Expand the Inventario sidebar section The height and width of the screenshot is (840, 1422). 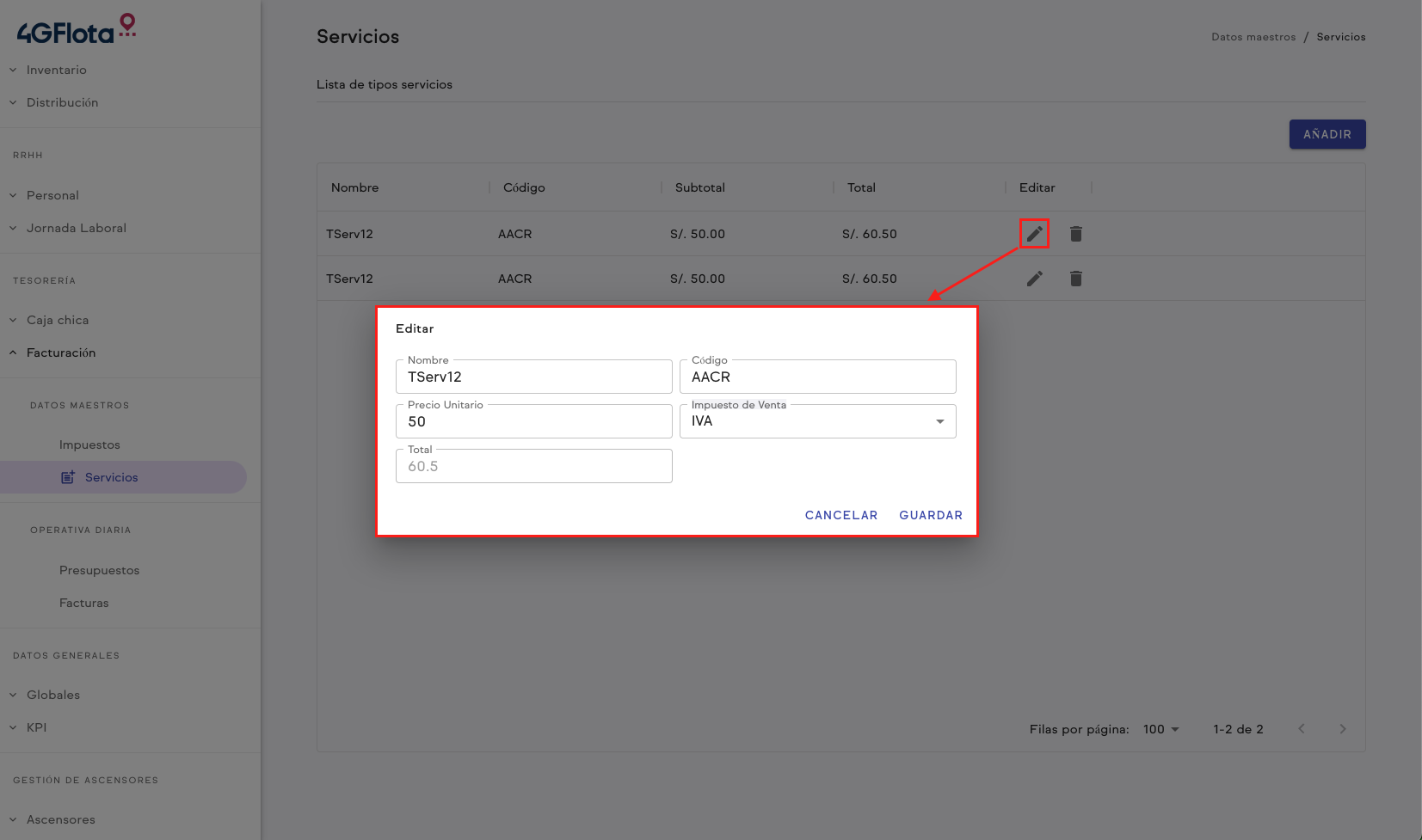[x=56, y=70]
